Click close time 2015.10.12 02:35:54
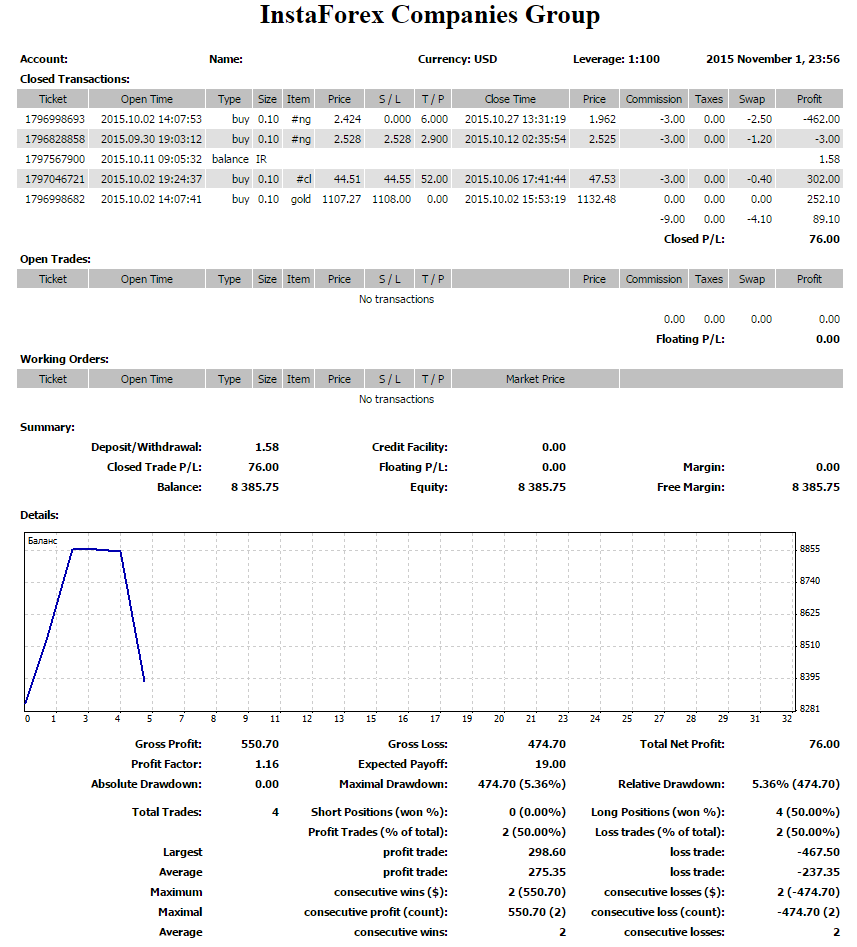This screenshot has width=857, height=947. pyautogui.click(x=515, y=139)
